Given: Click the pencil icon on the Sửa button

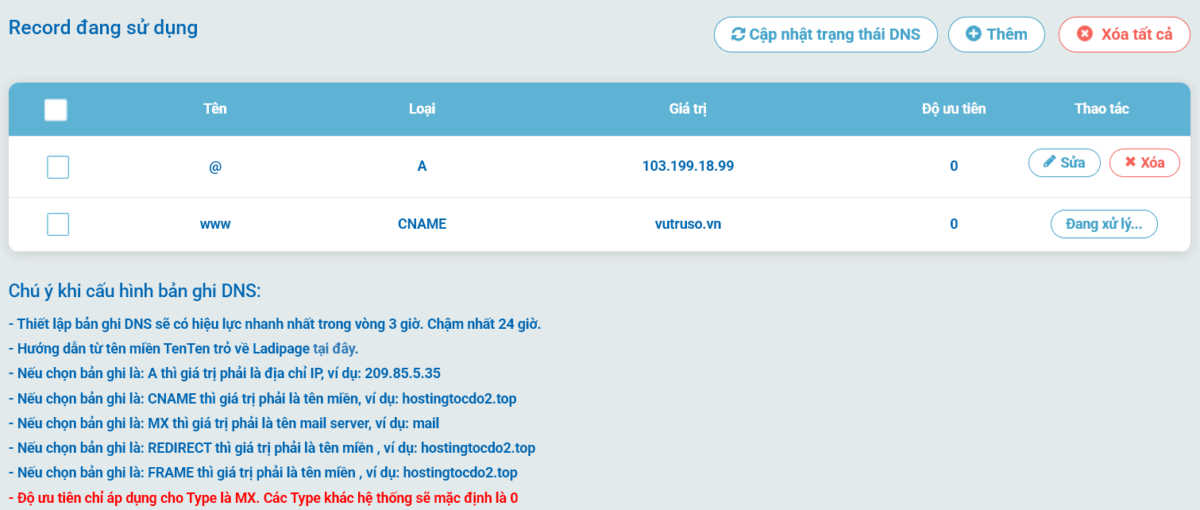Looking at the screenshot, I should pos(1049,162).
